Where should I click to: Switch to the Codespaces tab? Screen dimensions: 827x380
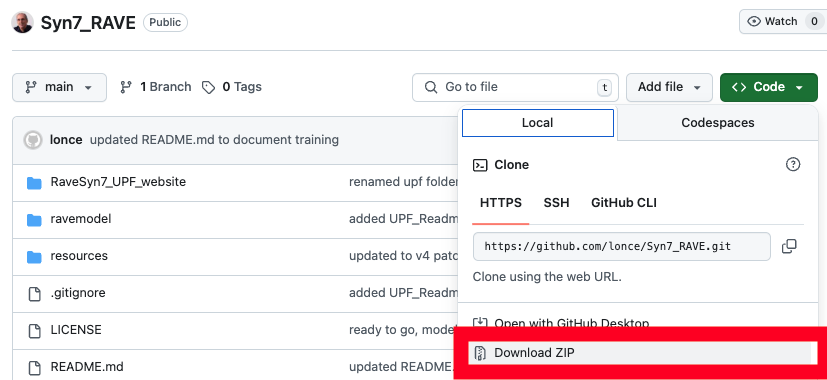717,123
